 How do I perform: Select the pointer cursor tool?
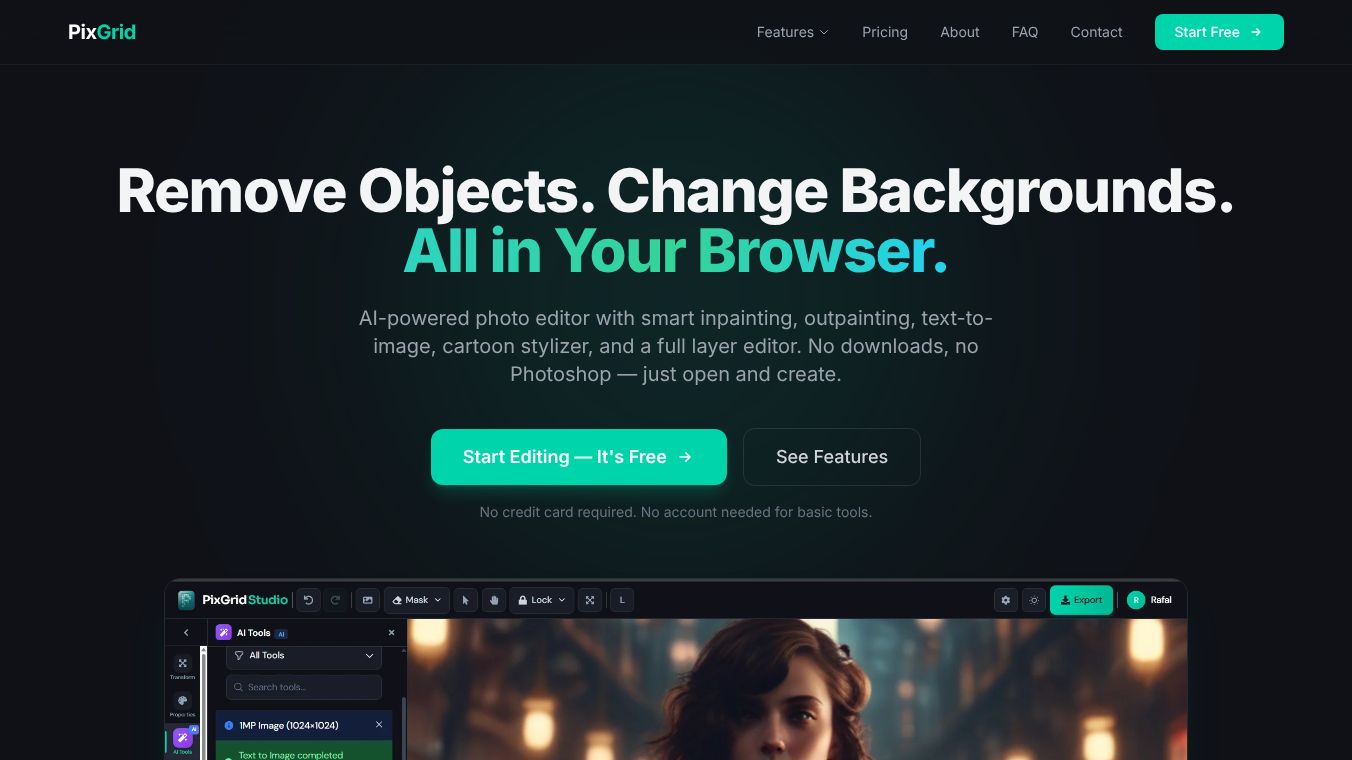[x=465, y=600]
